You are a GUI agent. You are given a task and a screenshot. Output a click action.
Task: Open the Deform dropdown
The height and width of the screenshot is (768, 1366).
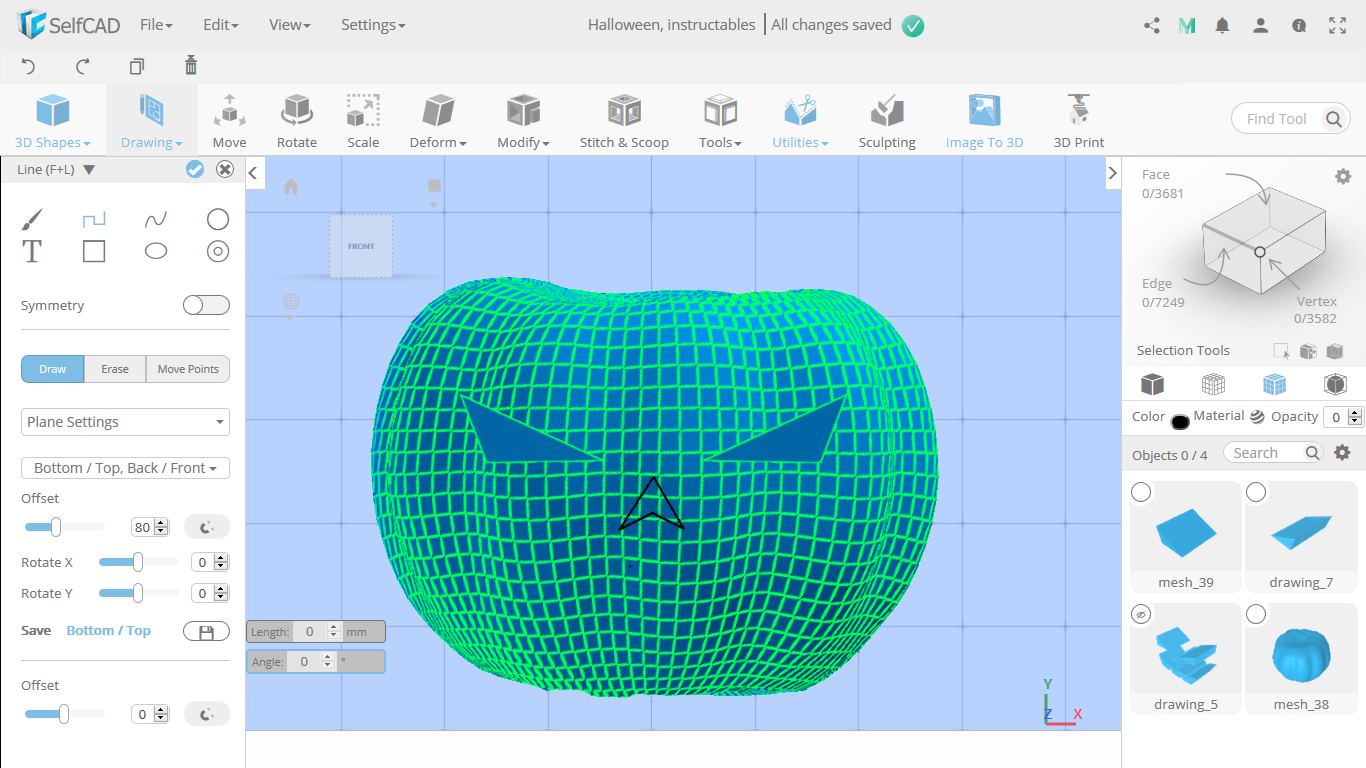click(438, 121)
